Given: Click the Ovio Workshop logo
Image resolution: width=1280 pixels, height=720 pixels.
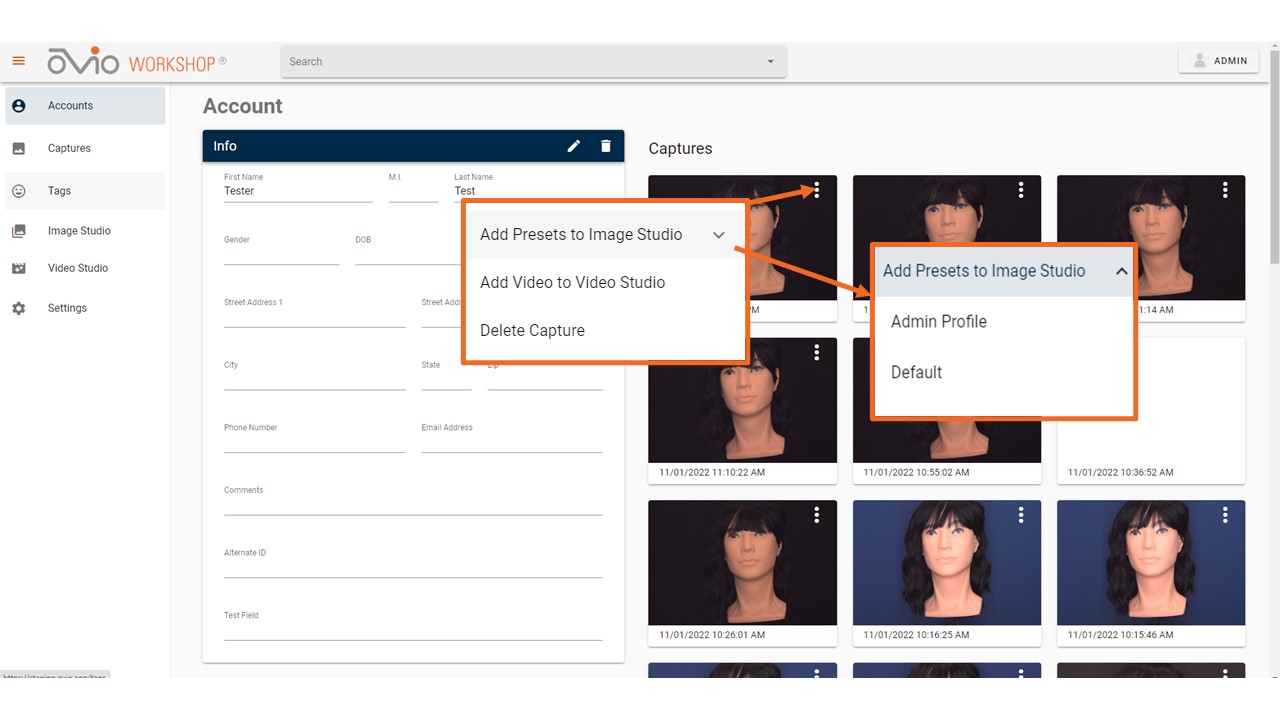Looking at the screenshot, I should (x=137, y=61).
